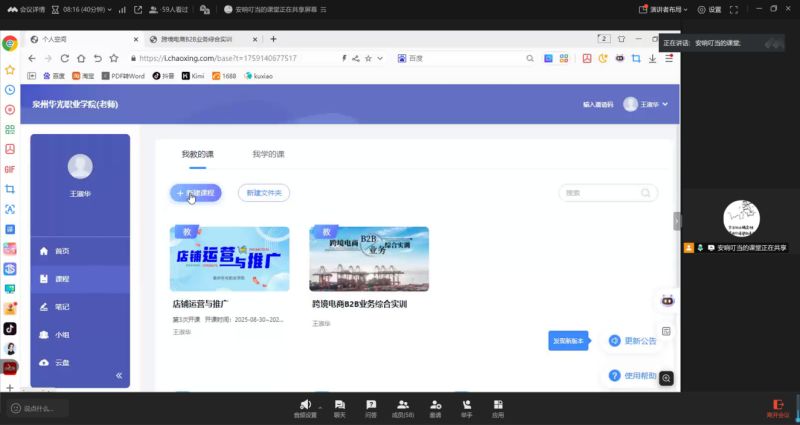Close the 个人空间 browser tab
The width and height of the screenshot is (800, 425).
136,39
